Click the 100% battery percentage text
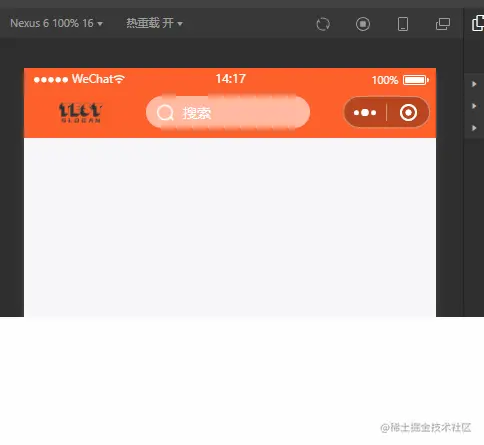 pos(385,80)
